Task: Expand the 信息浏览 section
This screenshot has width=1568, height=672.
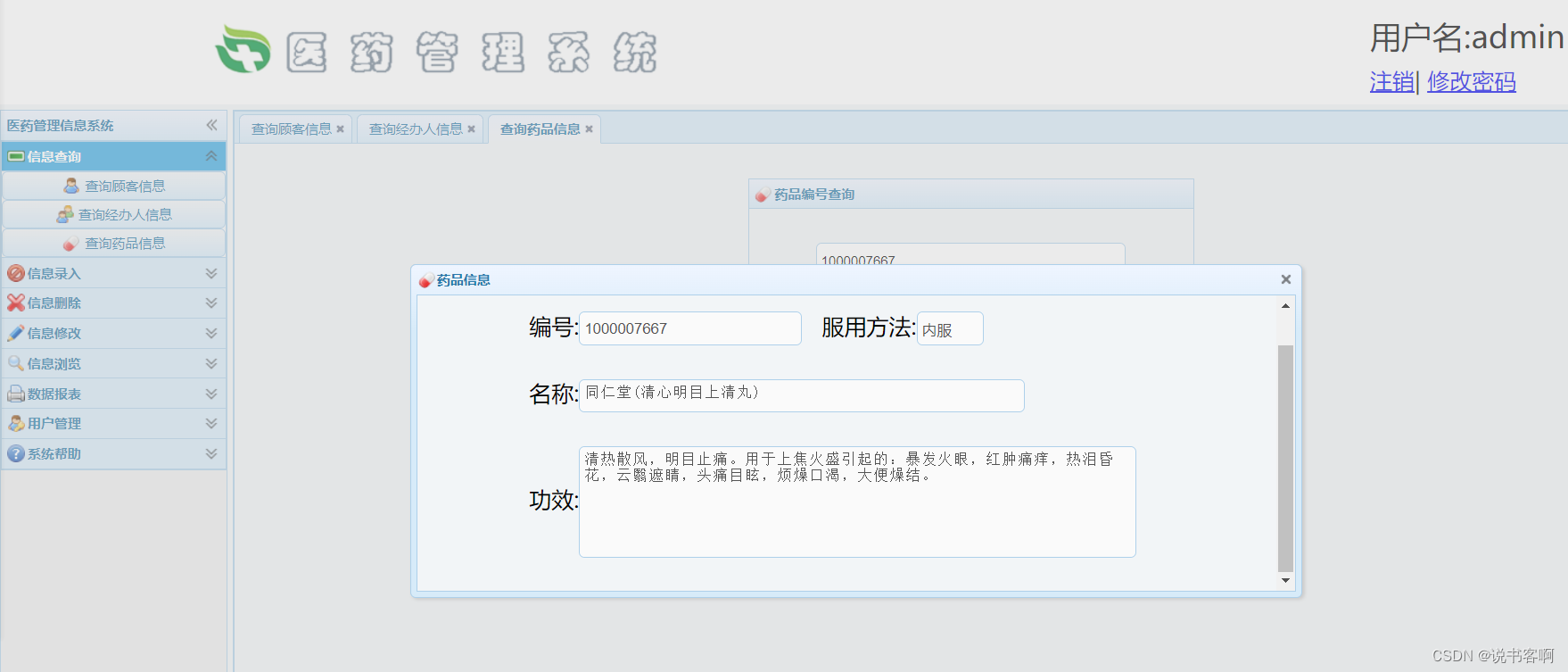Action: [211, 363]
